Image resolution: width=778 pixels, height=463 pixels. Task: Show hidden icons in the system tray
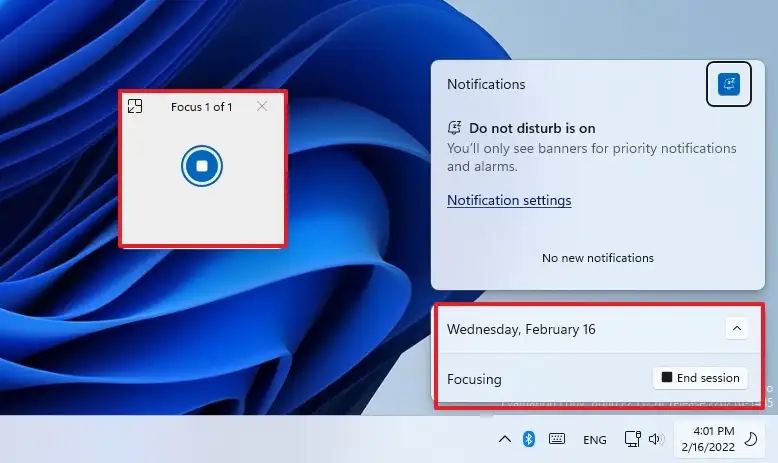click(505, 439)
